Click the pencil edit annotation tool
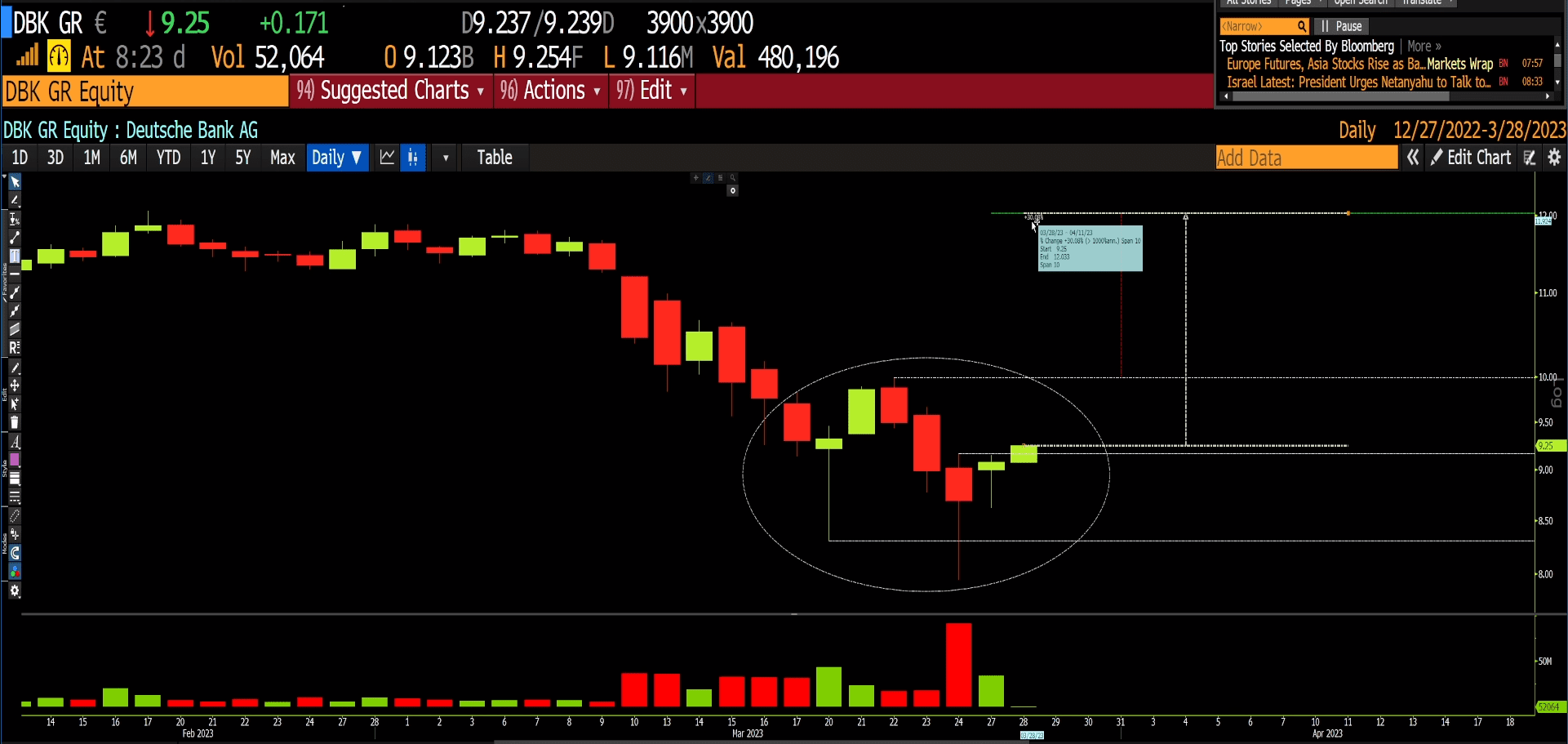Screen dimensions: 1568x744 (x=15, y=368)
